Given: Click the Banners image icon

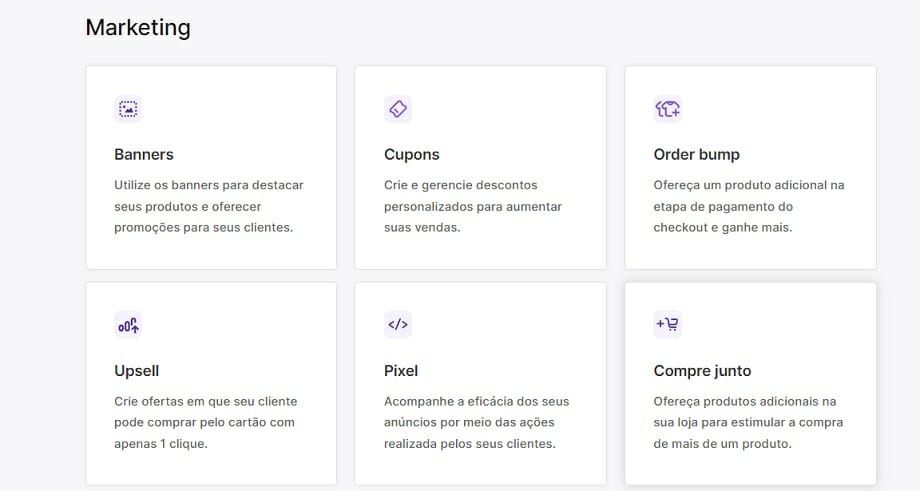Looking at the screenshot, I should (x=128, y=109).
